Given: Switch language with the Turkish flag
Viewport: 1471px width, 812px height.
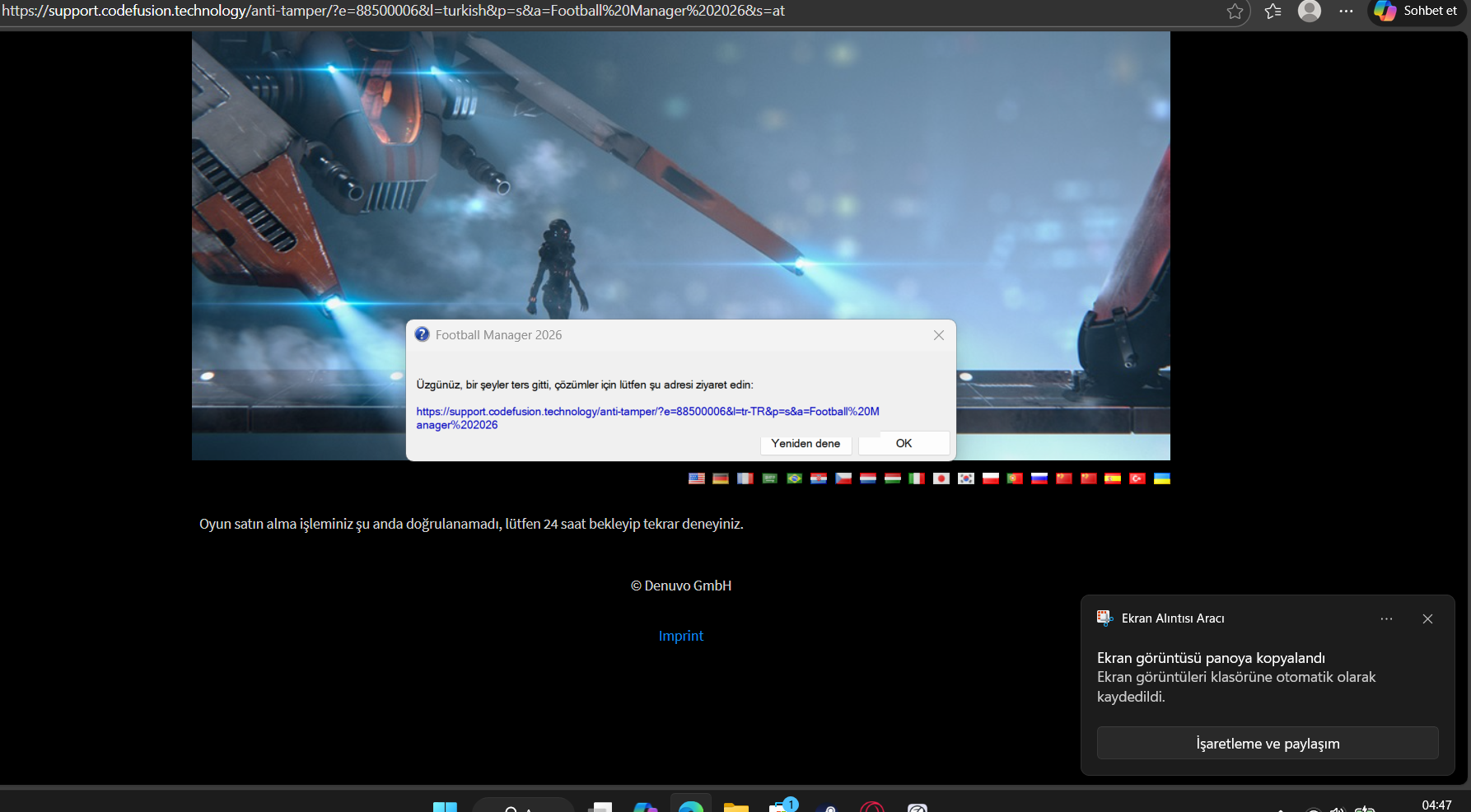Looking at the screenshot, I should tap(1137, 478).
